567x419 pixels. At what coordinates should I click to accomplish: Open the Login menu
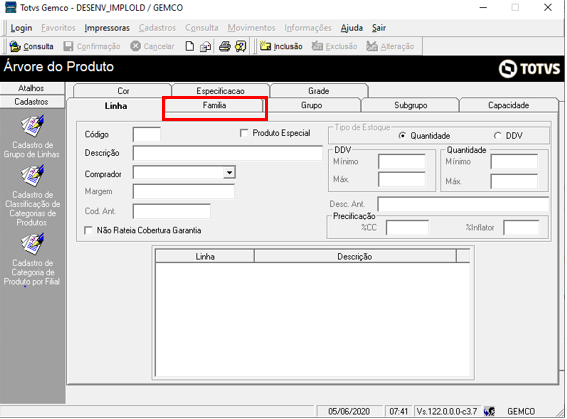[21, 28]
